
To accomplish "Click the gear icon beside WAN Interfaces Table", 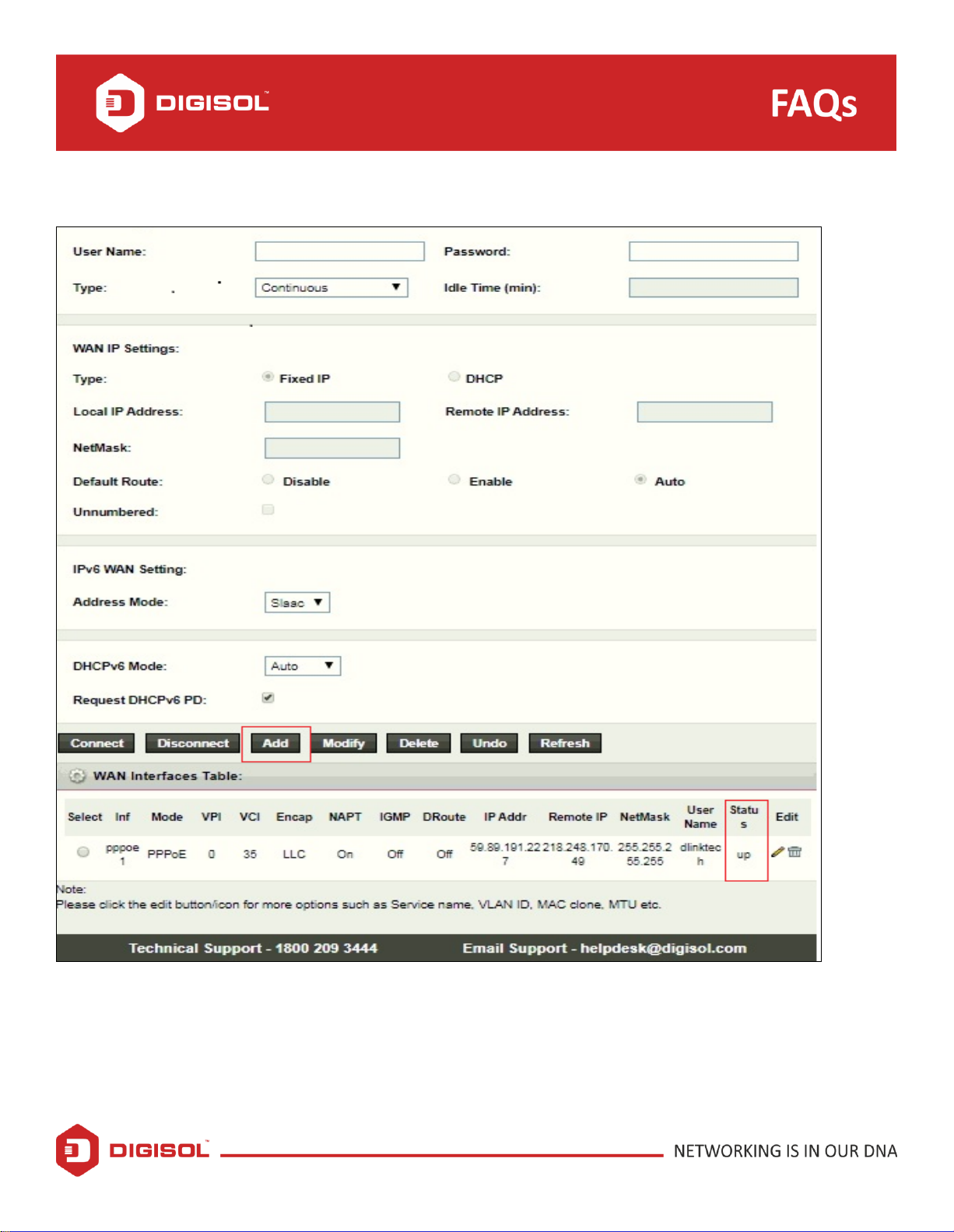I will click(x=77, y=776).
